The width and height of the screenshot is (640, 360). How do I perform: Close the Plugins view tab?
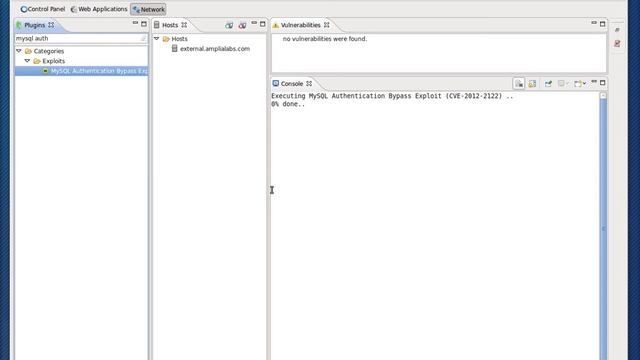tap(51, 25)
